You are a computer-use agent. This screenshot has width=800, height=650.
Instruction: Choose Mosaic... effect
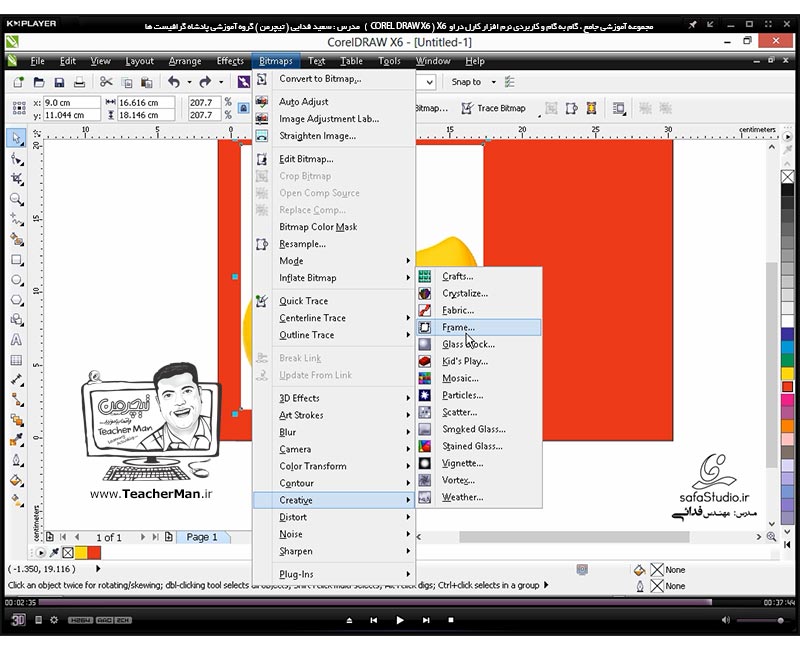(479, 378)
